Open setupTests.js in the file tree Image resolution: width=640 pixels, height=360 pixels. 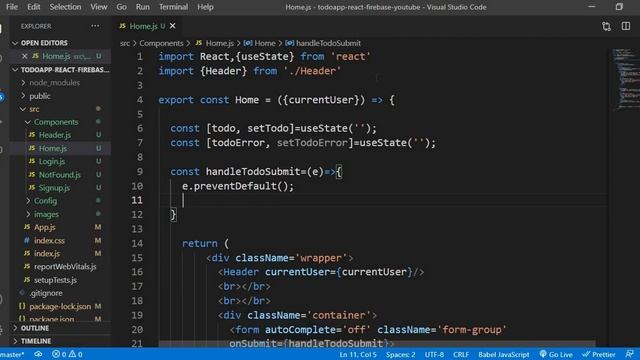point(55,280)
